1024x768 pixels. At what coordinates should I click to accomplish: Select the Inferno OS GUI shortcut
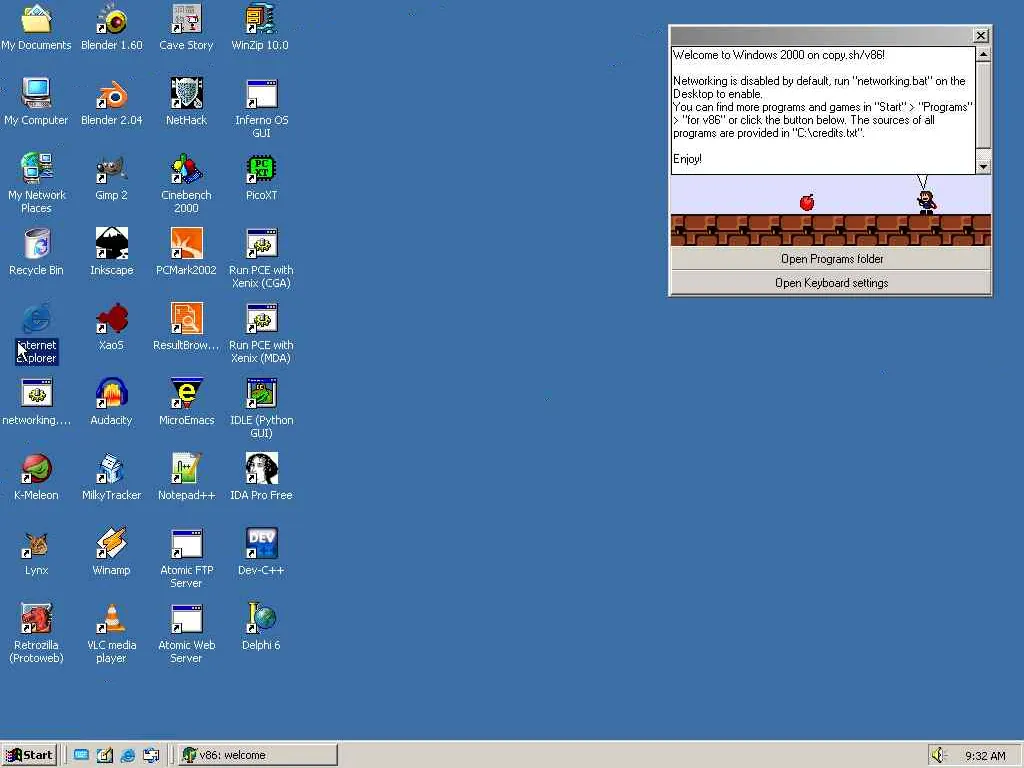(x=261, y=93)
